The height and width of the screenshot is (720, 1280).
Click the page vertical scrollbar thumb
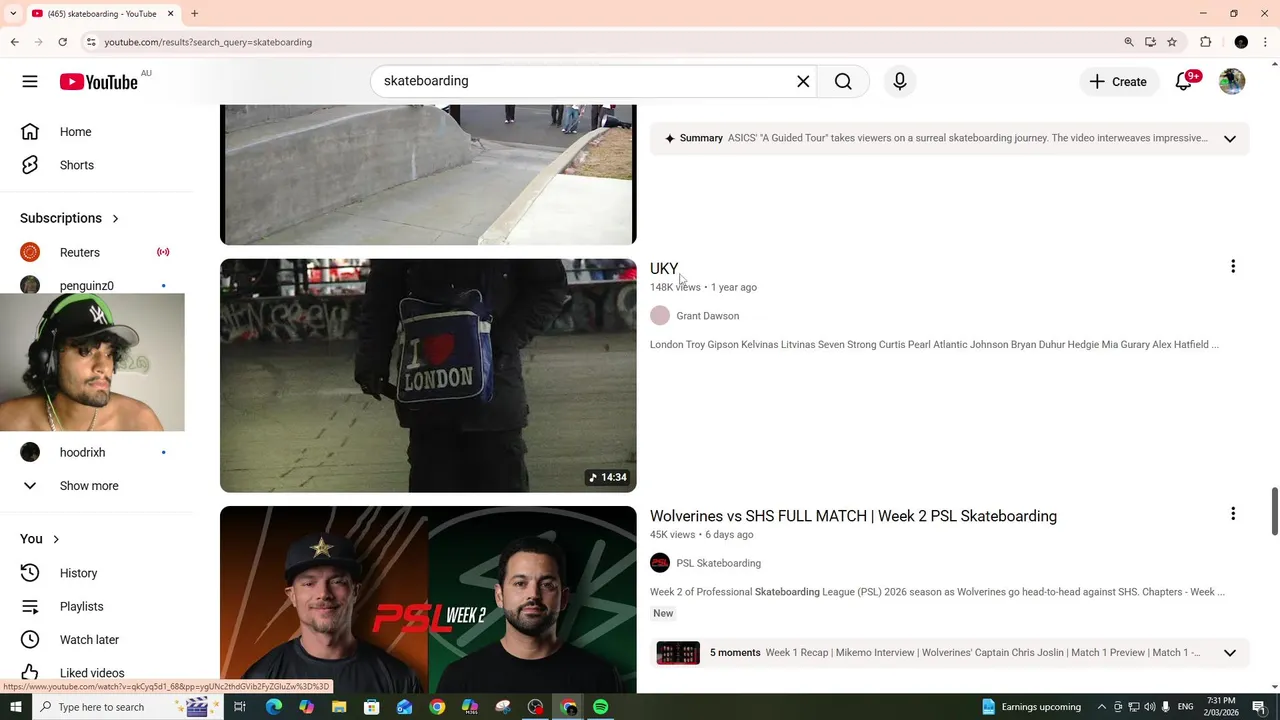tap(1274, 512)
